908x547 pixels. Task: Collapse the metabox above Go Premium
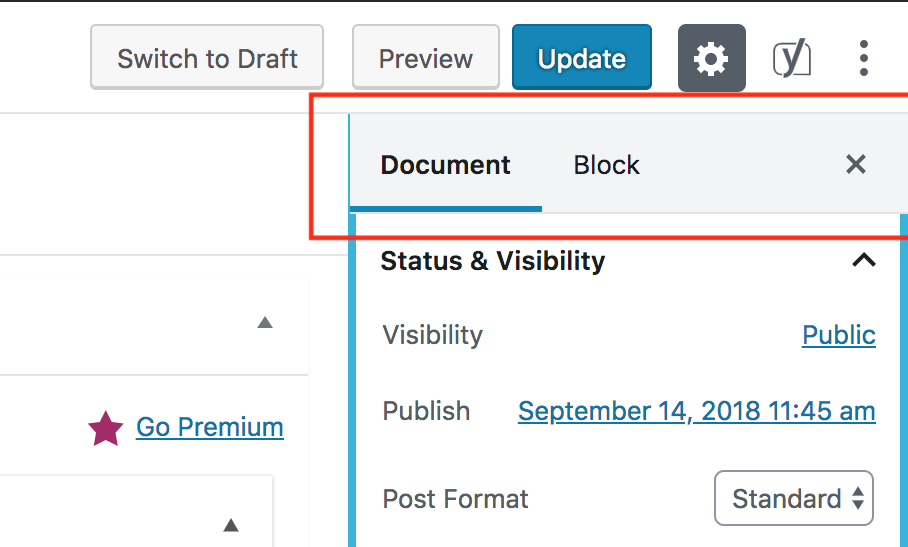click(264, 322)
